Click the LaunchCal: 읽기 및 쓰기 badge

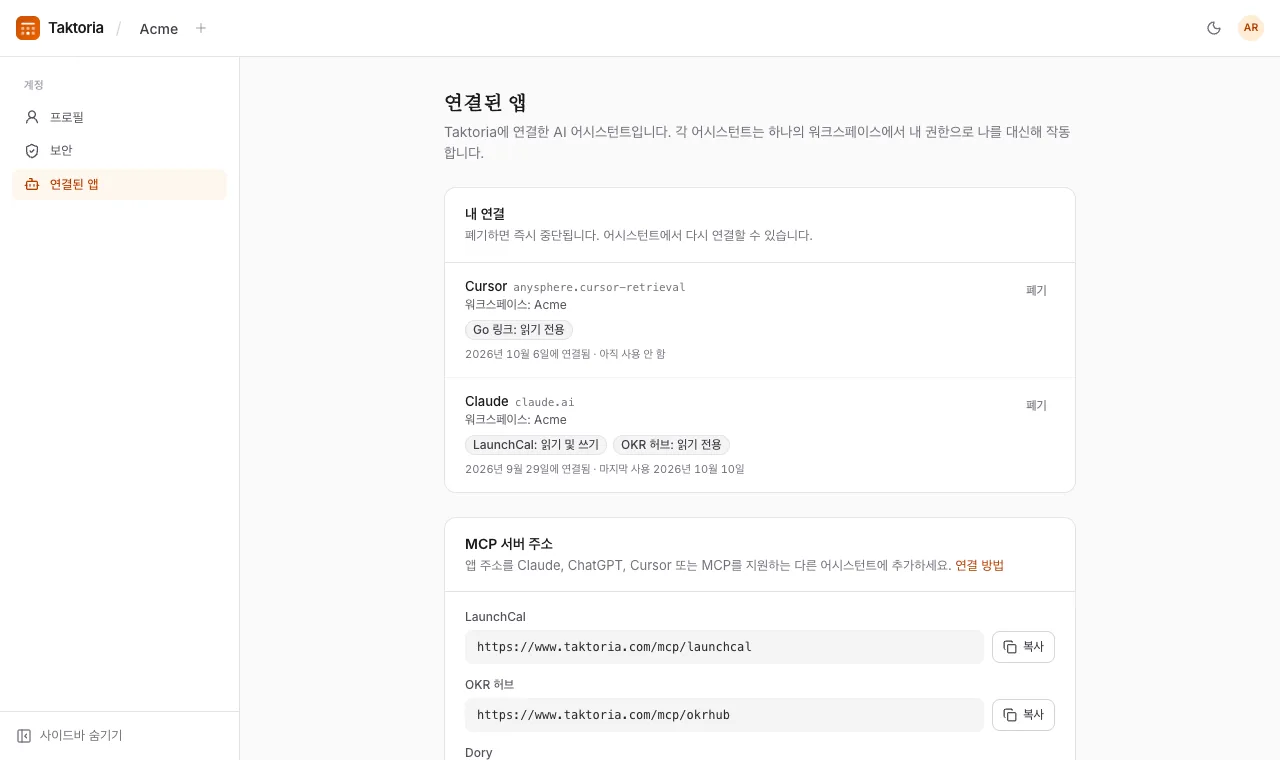click(536, 445)
